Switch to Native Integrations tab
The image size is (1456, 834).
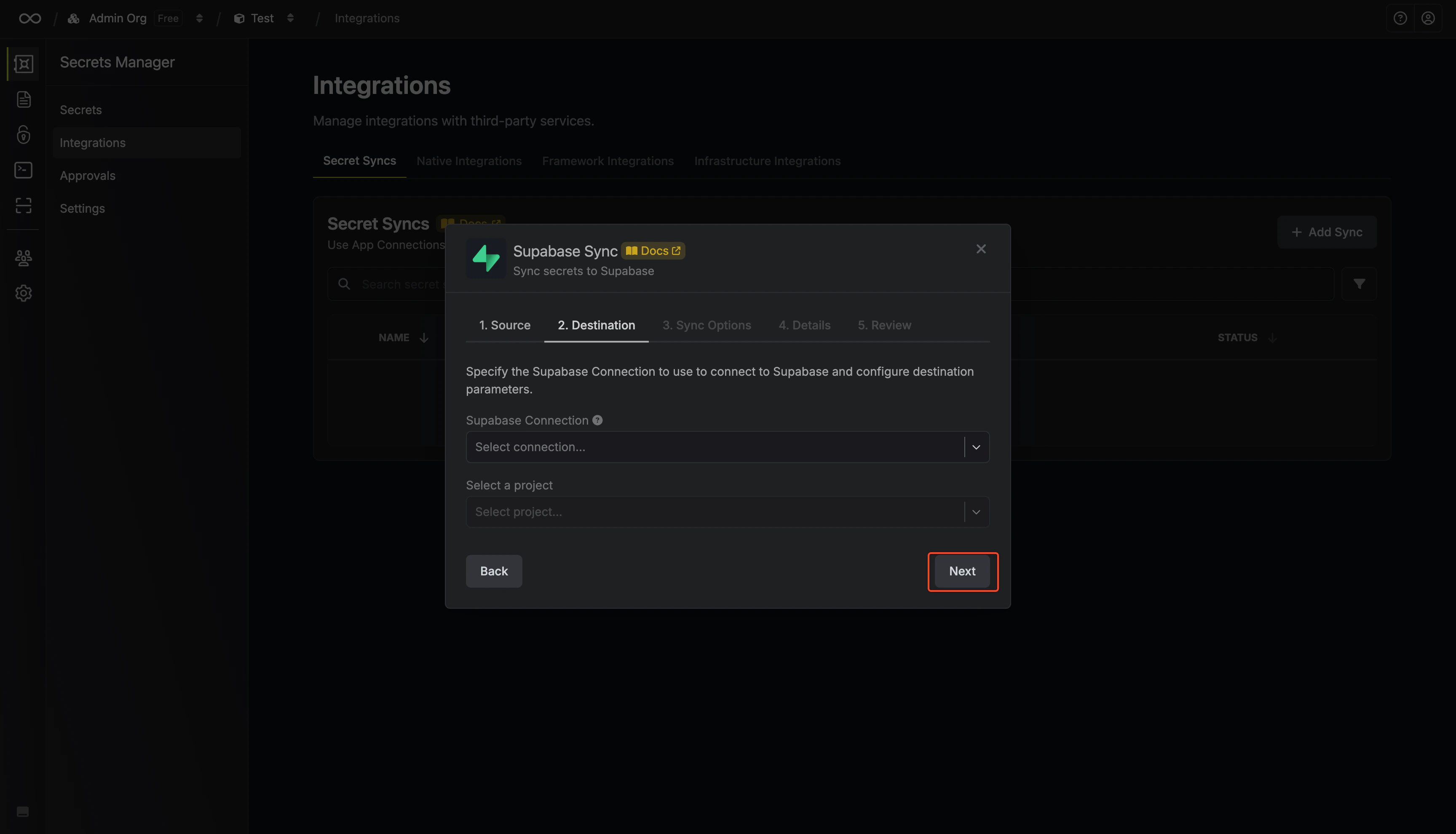coord(468,161)
